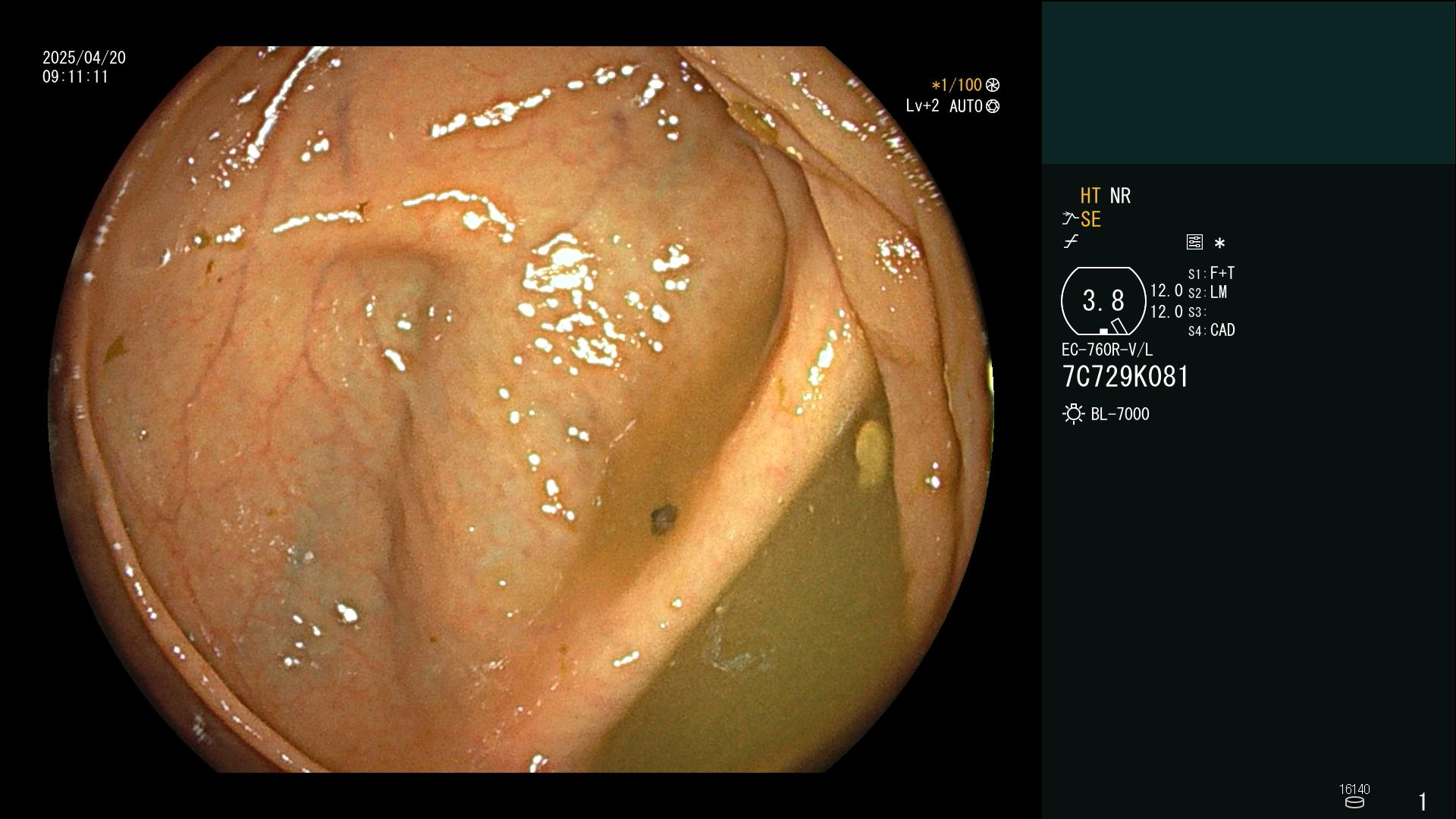Click the orange HT indicator

click(1090, 196)
